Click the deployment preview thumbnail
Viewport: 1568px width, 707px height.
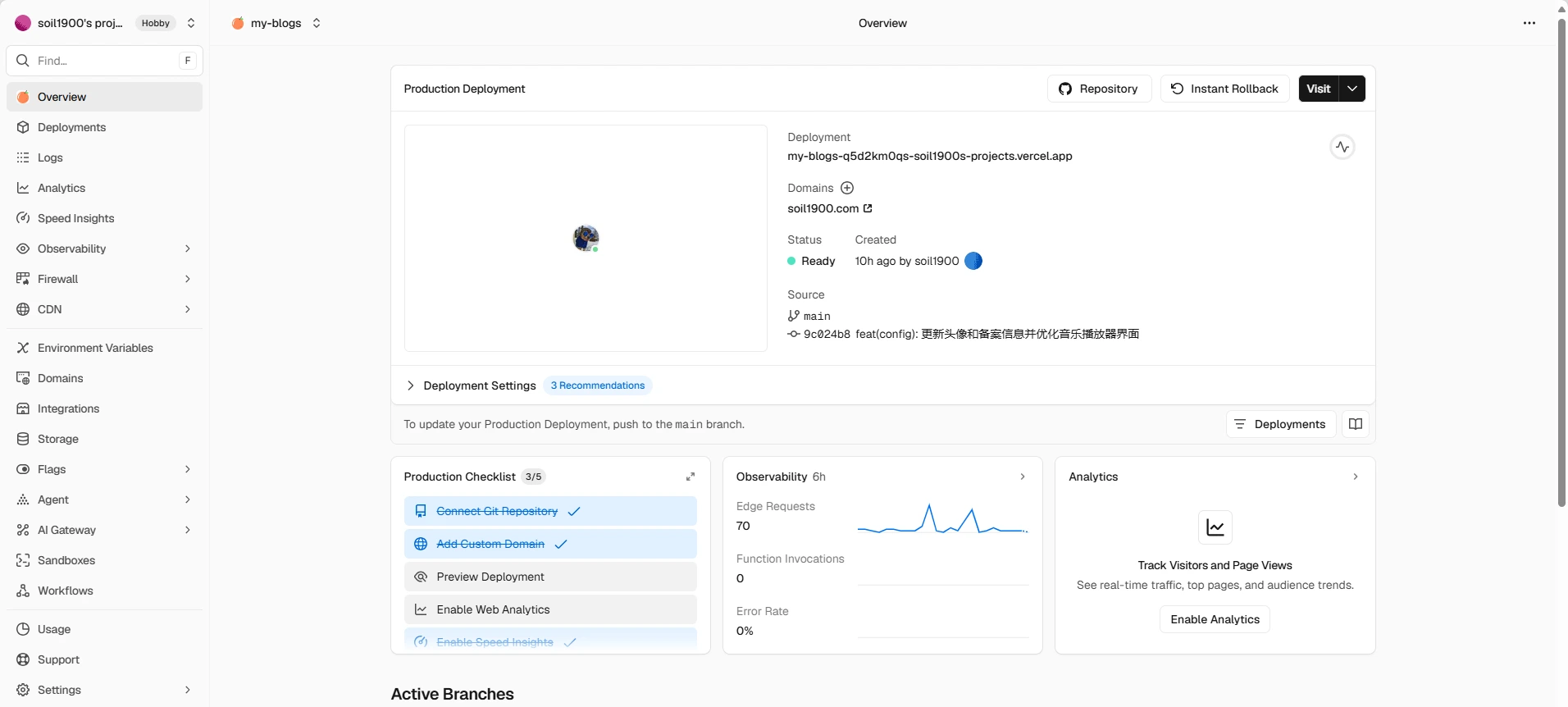pyautogui.click(x=586, y=238)
